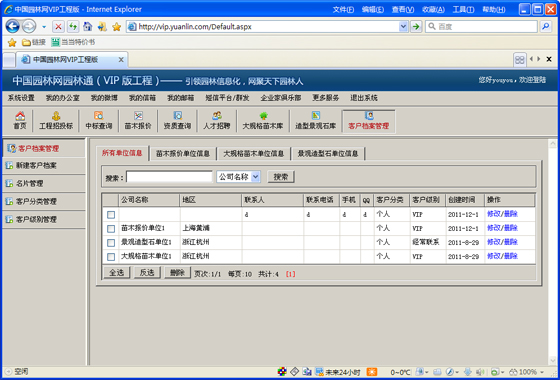Open the 大规格苗木库 toolbar icon
This screenshot has height=380, width=560.
click(x=263, y=120)
